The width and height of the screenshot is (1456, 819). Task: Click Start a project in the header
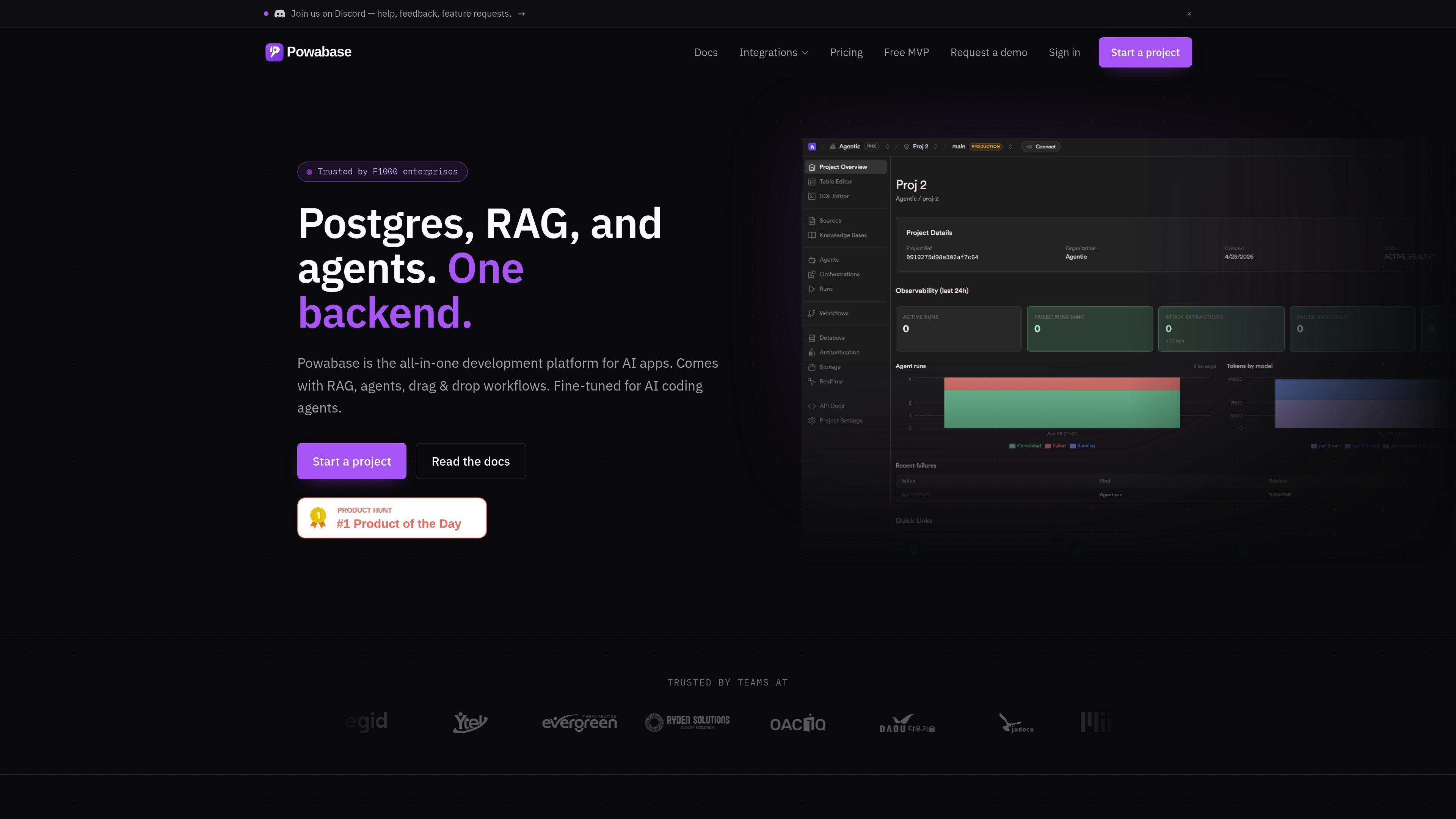(x=1145, y=53)
